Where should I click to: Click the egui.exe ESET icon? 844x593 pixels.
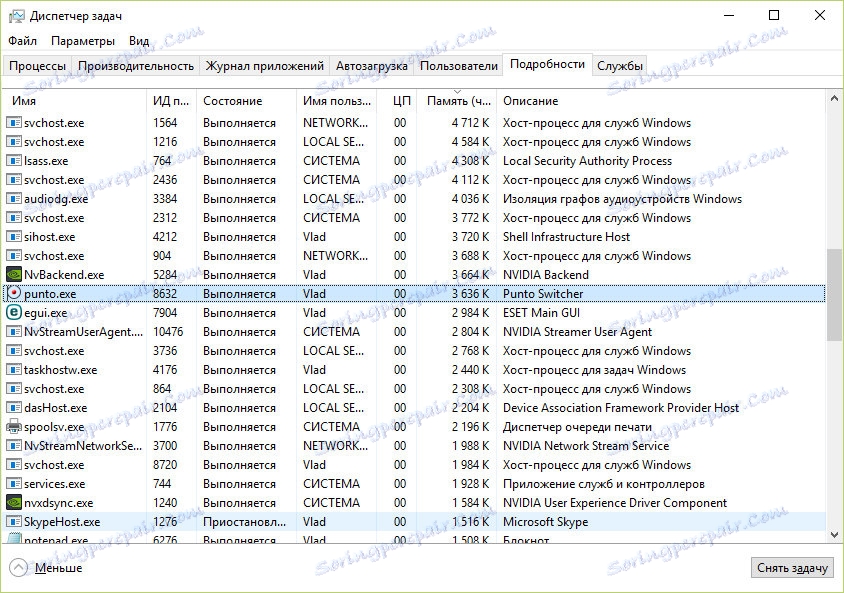pos(13,313)
